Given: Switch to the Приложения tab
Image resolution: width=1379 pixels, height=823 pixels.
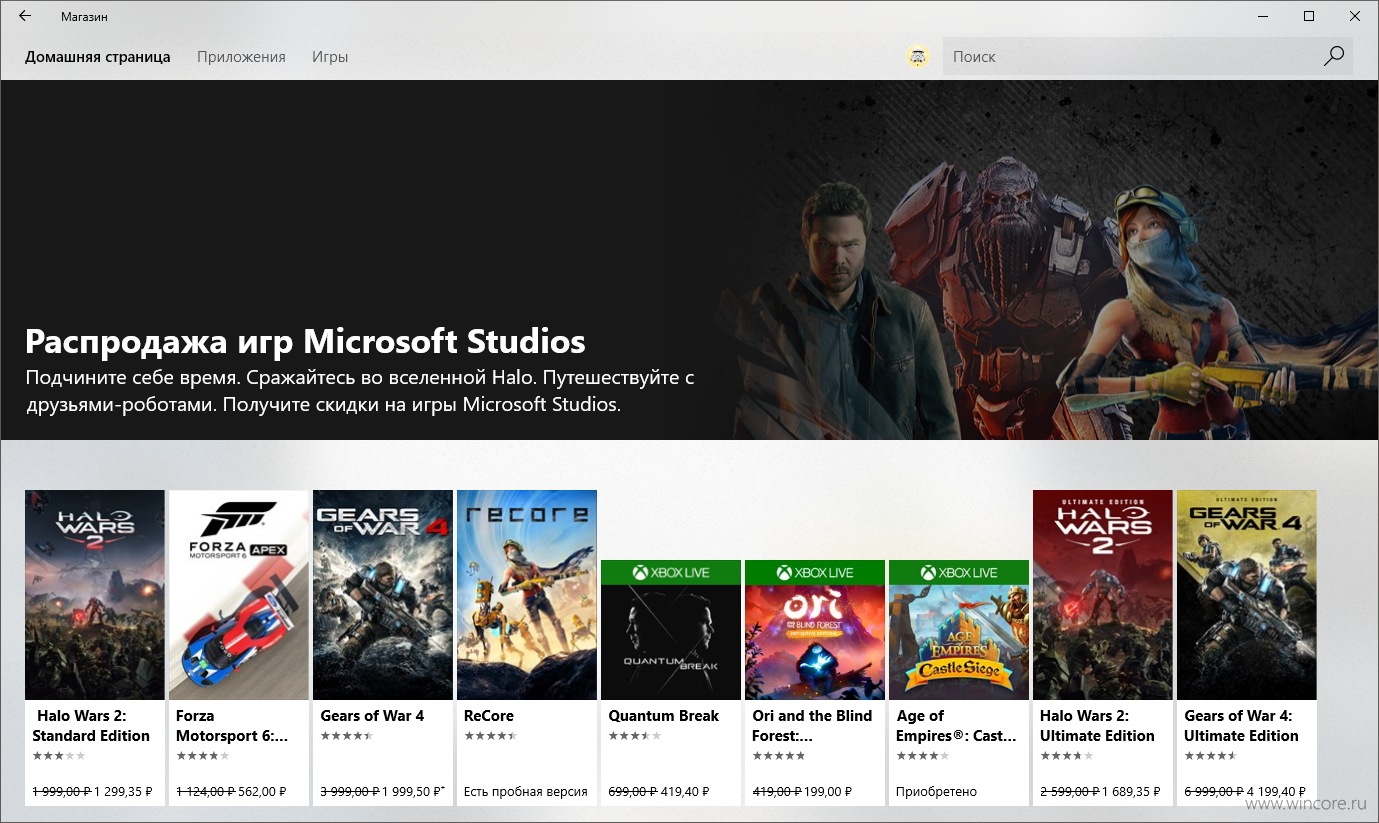Looking at the screenshot, I should (241, 57).
